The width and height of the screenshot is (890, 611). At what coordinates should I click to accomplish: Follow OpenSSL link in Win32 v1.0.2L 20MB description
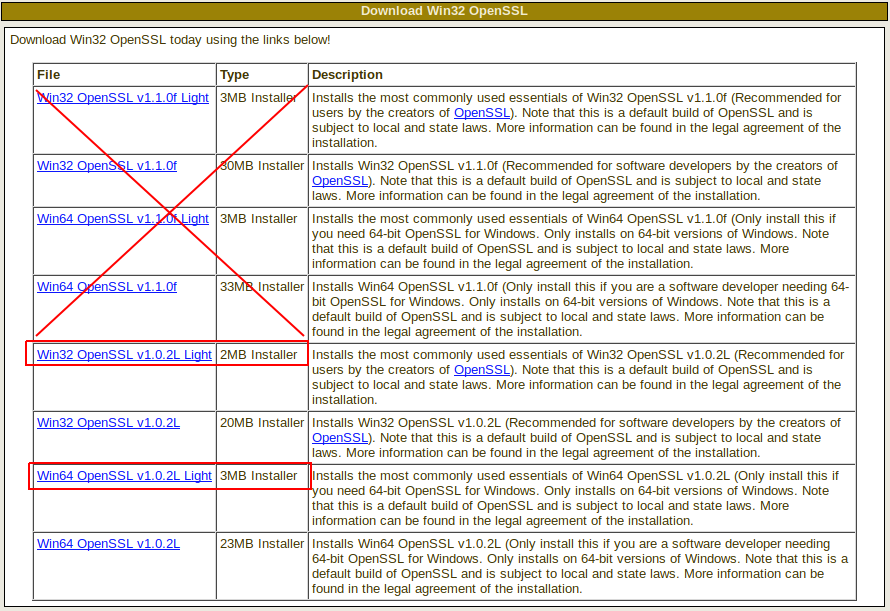(340, 438)
